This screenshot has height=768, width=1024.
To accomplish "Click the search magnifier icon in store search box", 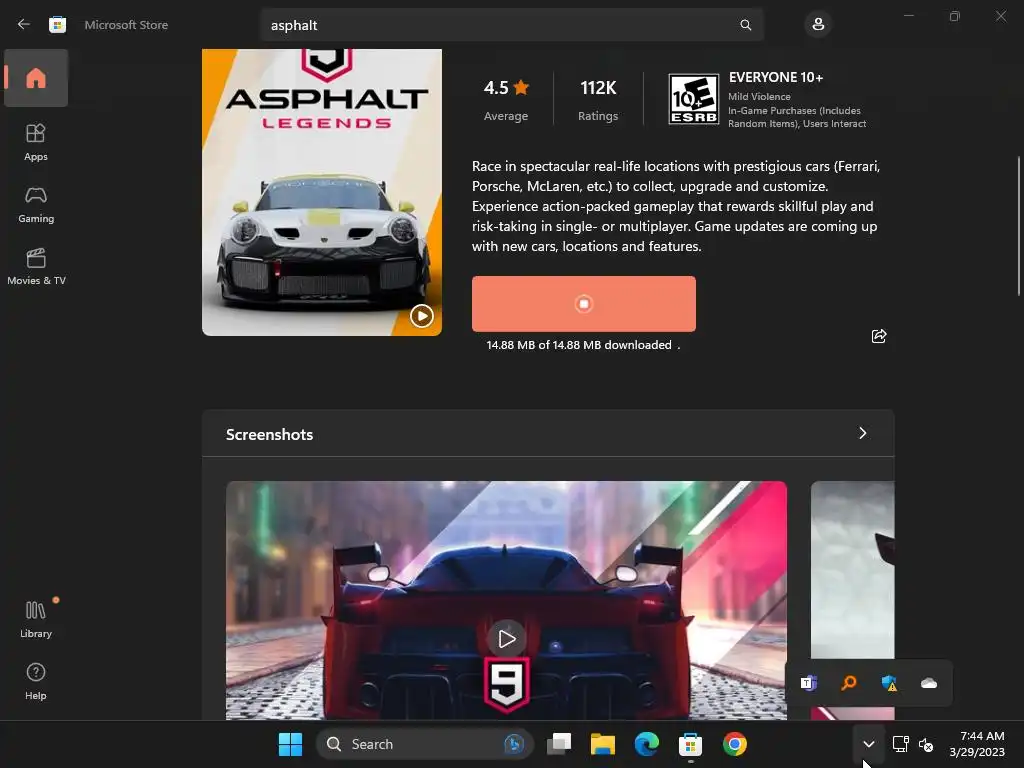I will (x=745, y=25).
